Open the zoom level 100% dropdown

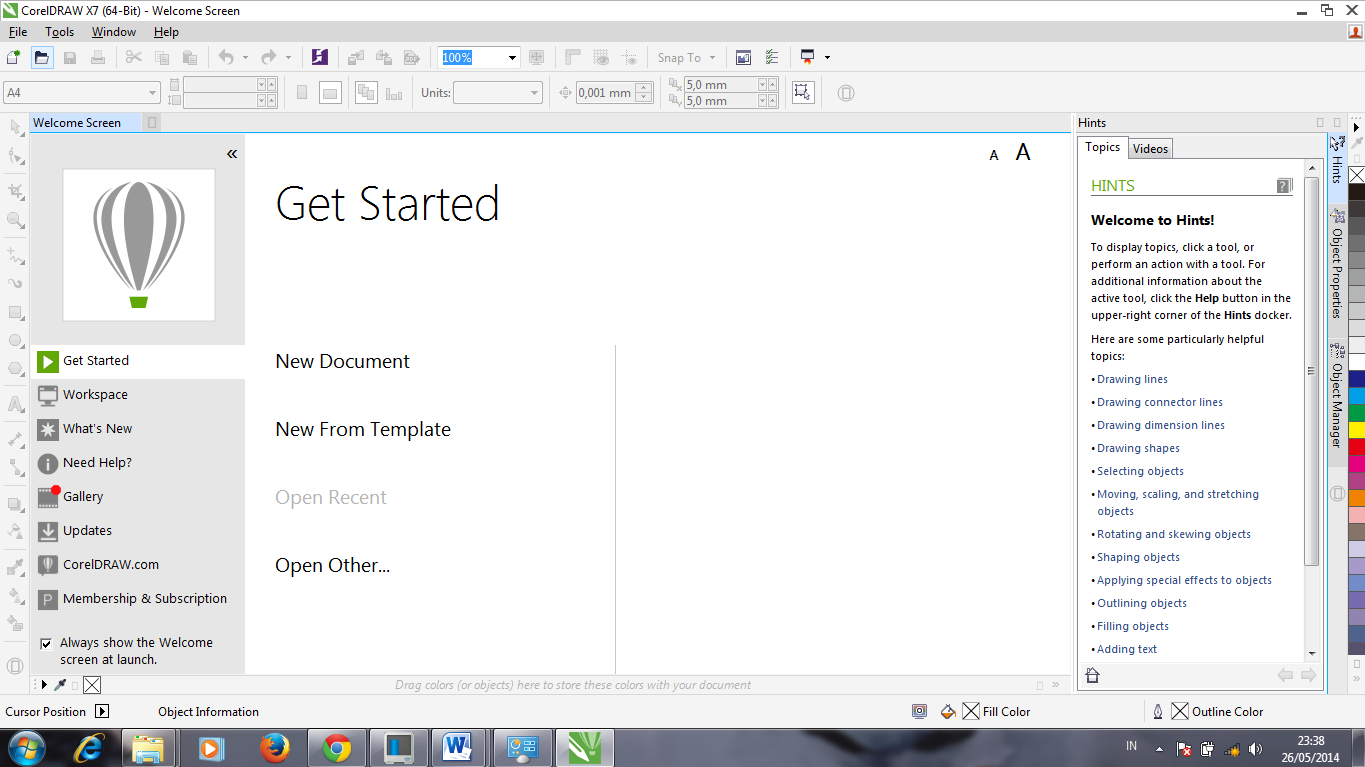[512, 58]
